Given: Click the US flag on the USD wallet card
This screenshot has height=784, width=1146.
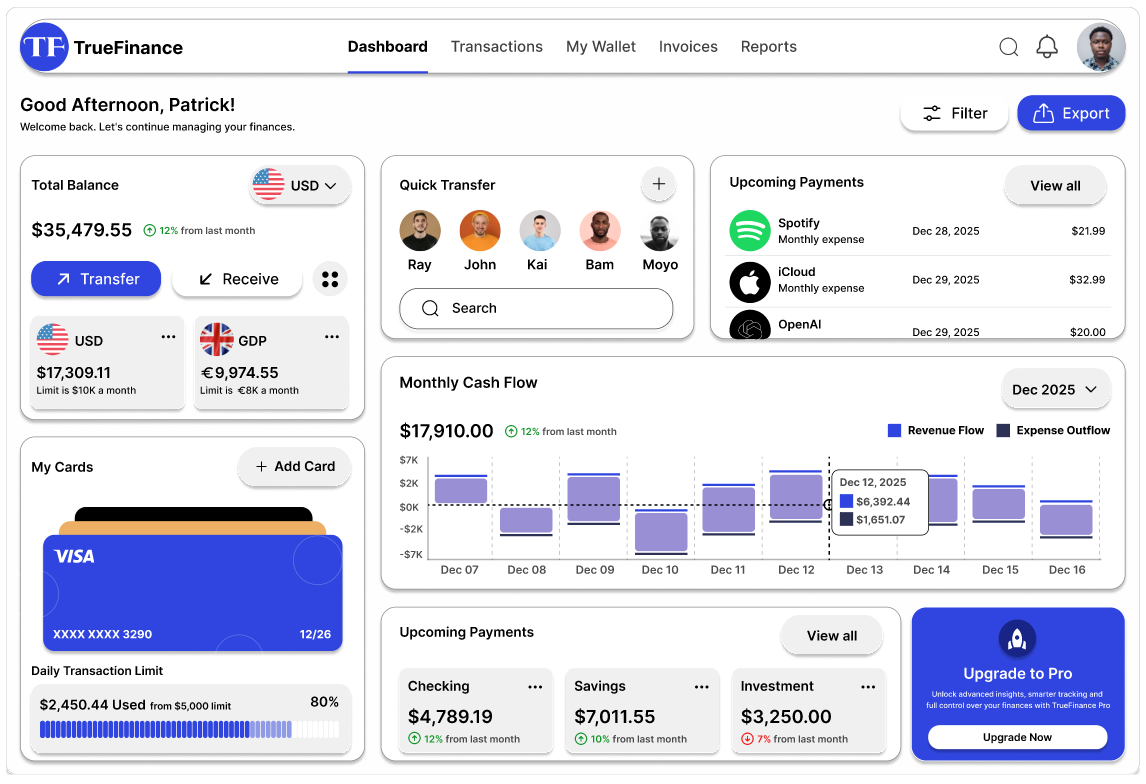Looking at the screenshot, I should [x=53, y=339].
